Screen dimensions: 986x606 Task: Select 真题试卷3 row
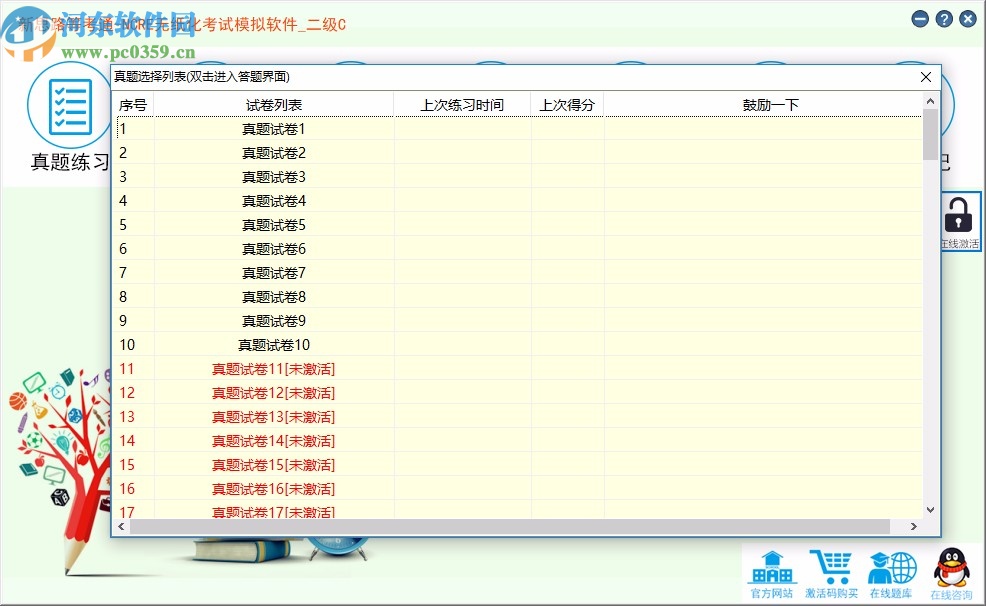tap(519, 177)
